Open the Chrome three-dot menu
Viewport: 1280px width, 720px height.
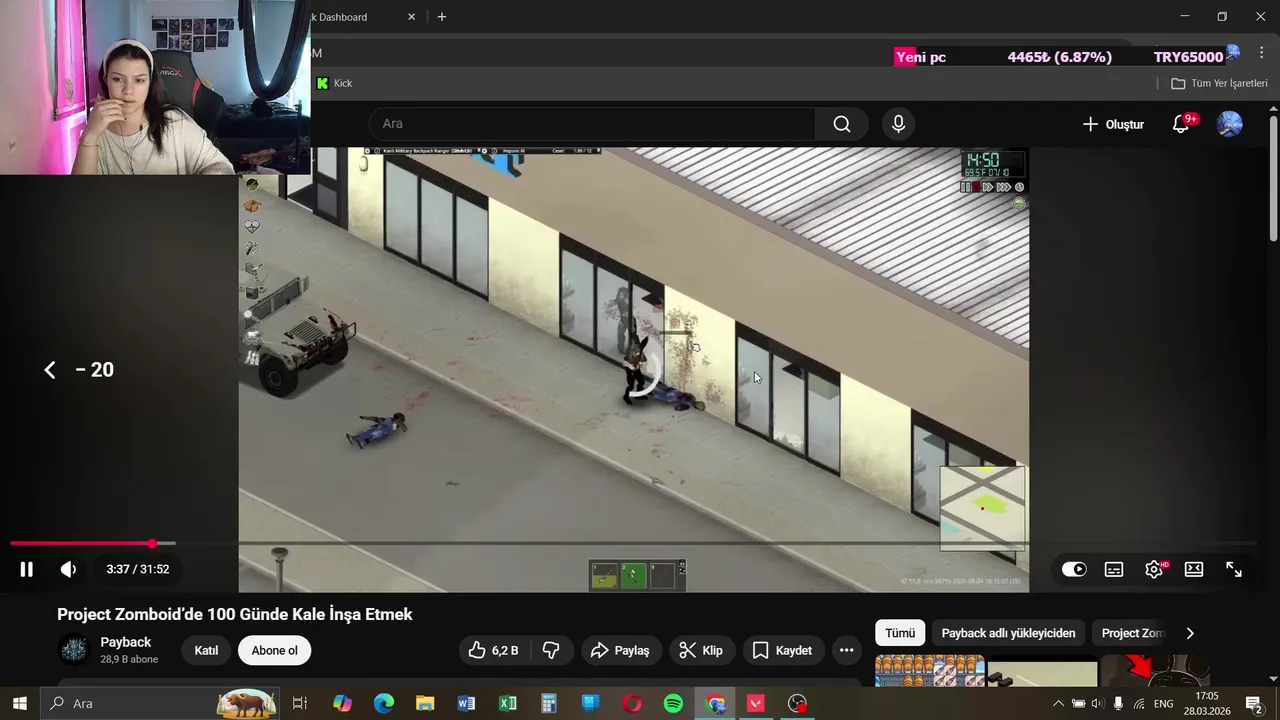[1261, 53]
